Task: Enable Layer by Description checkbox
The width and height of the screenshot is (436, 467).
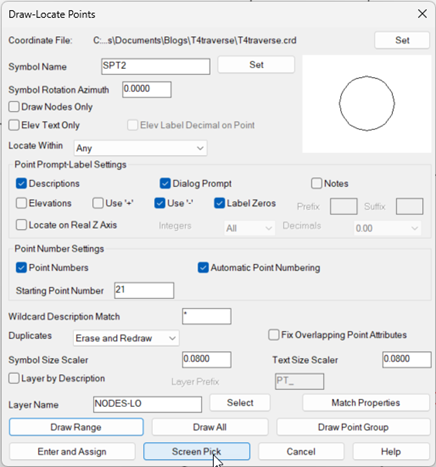Action: pyautogui.click(x=14, y=379)
